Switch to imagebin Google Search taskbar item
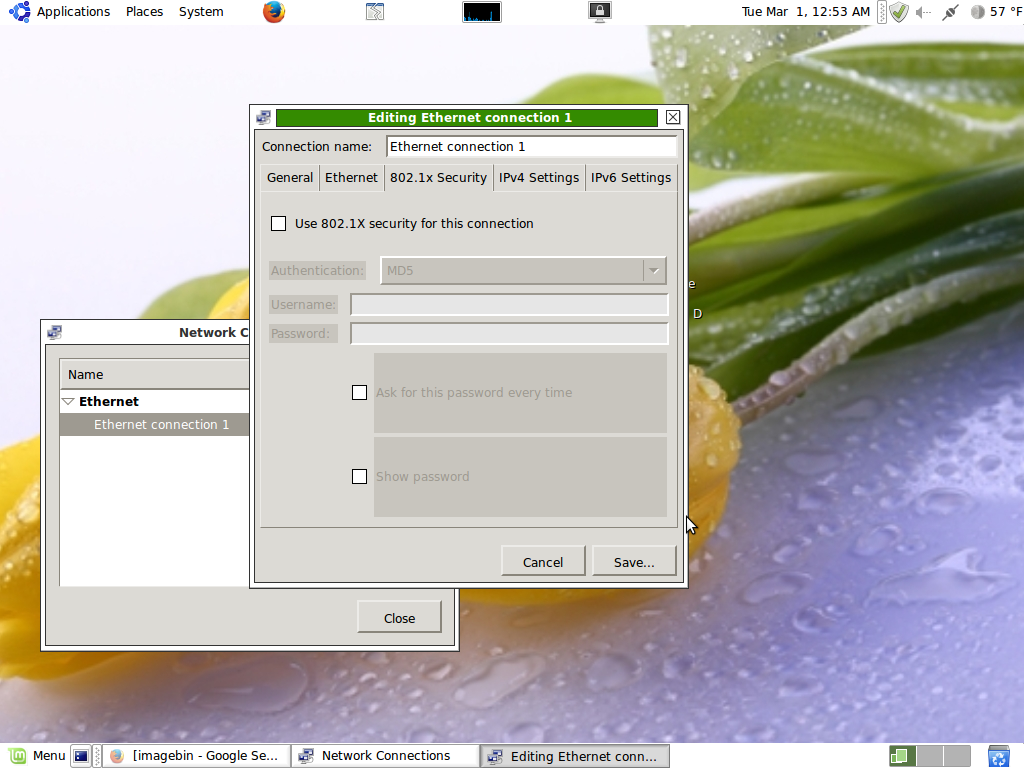Viewport: 1024px width, 768px height. pyautogui.click(x=195, y=756)
